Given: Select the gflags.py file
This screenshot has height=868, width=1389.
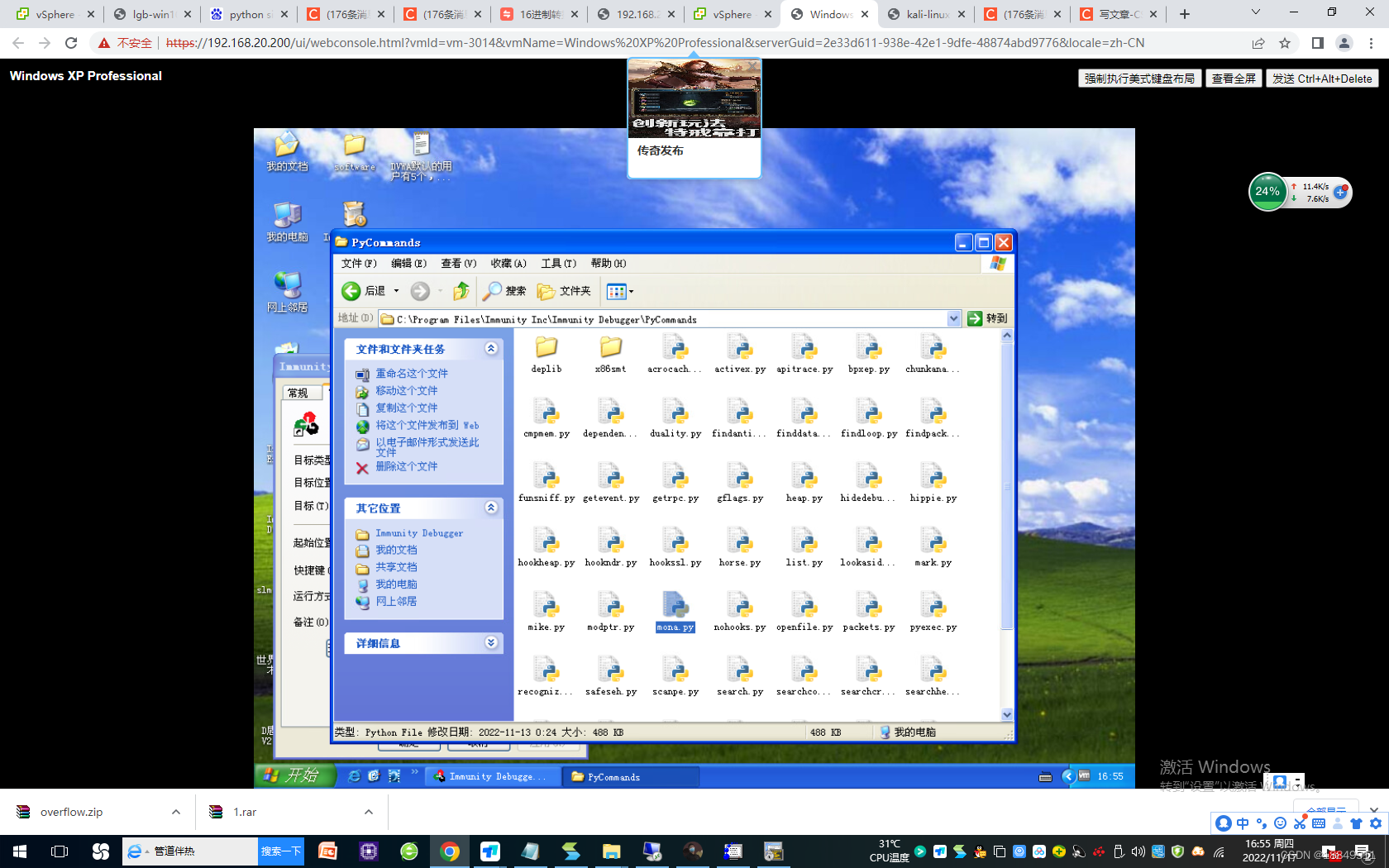Looking at the screenshot, I should pyautogui.click(x=740, y=484).
